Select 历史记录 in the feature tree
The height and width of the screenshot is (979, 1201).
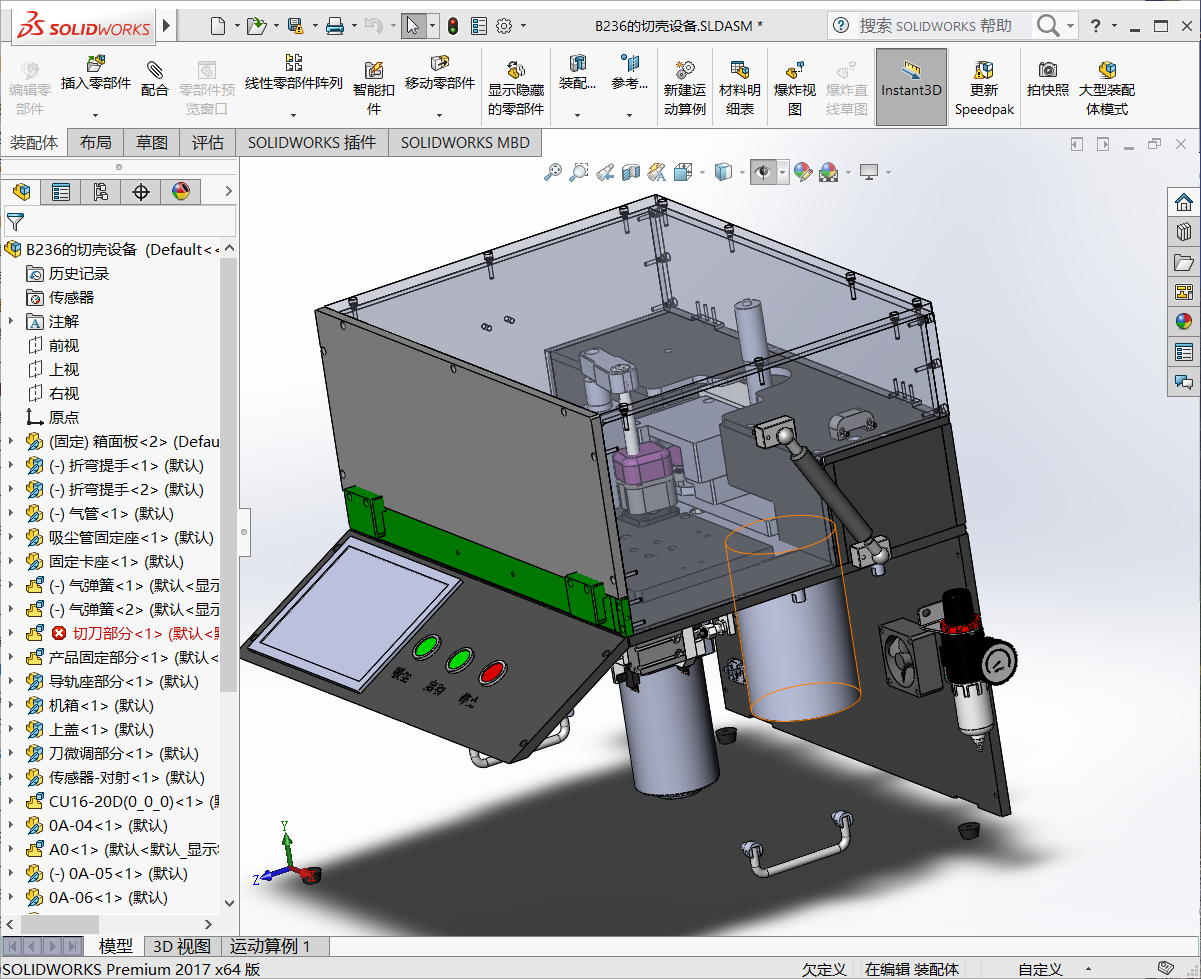coord(78,274)
